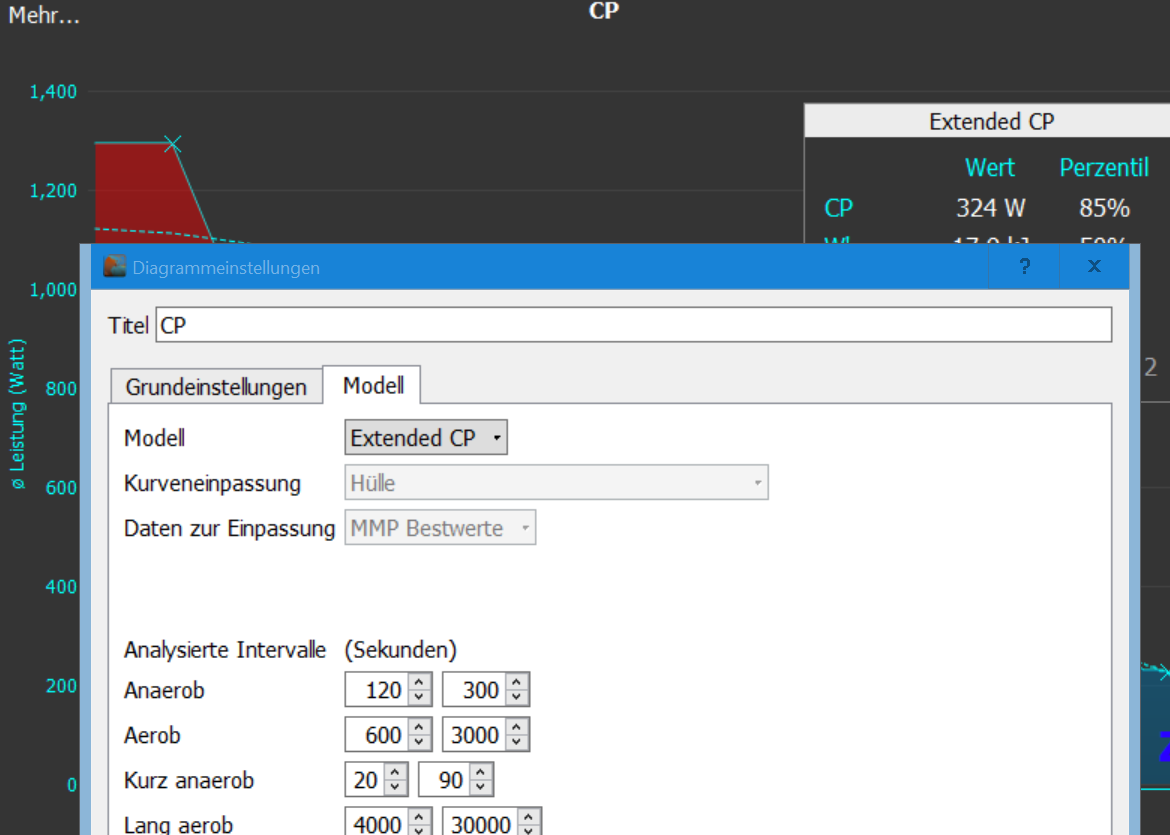Increase the Anaerob start value of 120

pyautogui.click(x=420, y=683)
